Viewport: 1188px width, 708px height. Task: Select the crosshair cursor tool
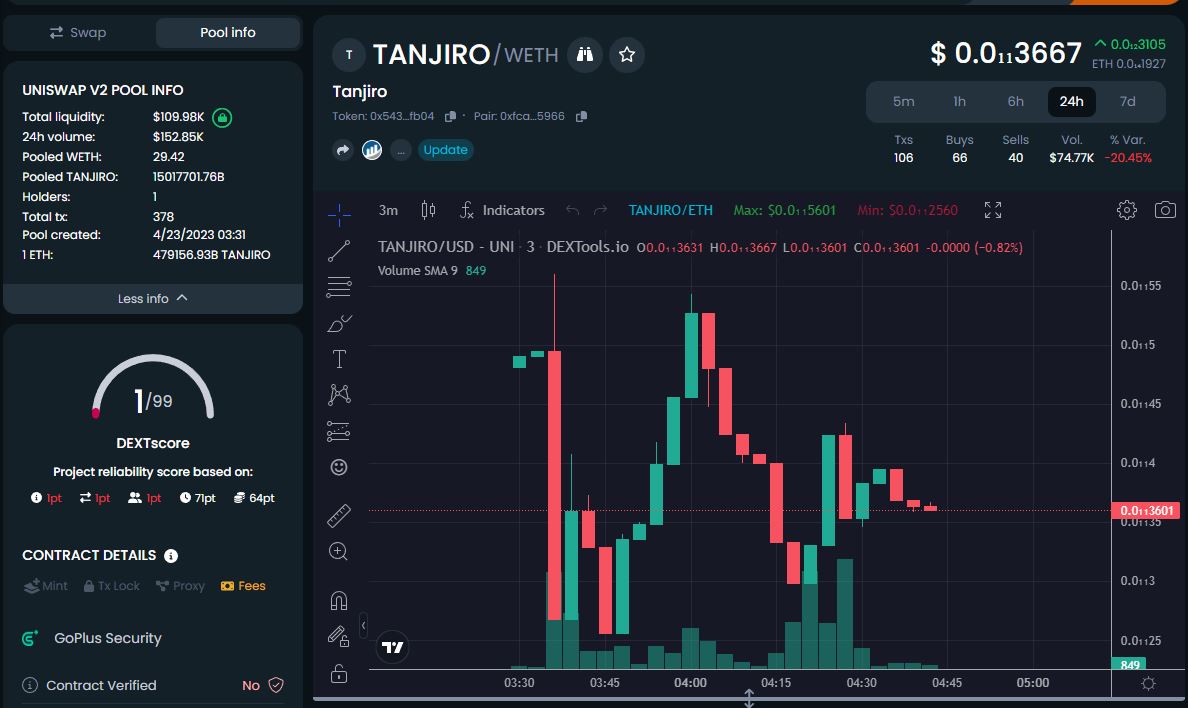(339, 215)
